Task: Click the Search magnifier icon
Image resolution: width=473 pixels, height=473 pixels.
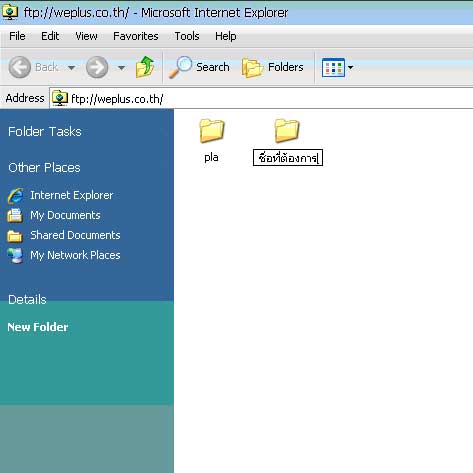Action: (x=180, y=67)
